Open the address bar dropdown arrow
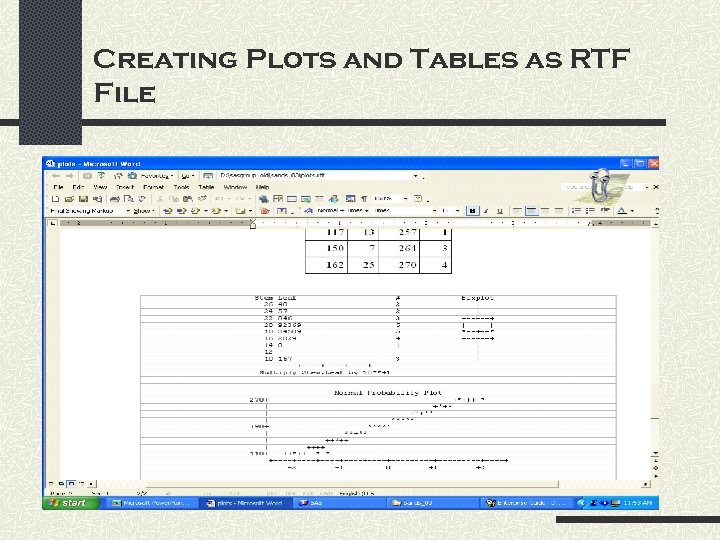The image size is (720, 540). click(415, 176)
